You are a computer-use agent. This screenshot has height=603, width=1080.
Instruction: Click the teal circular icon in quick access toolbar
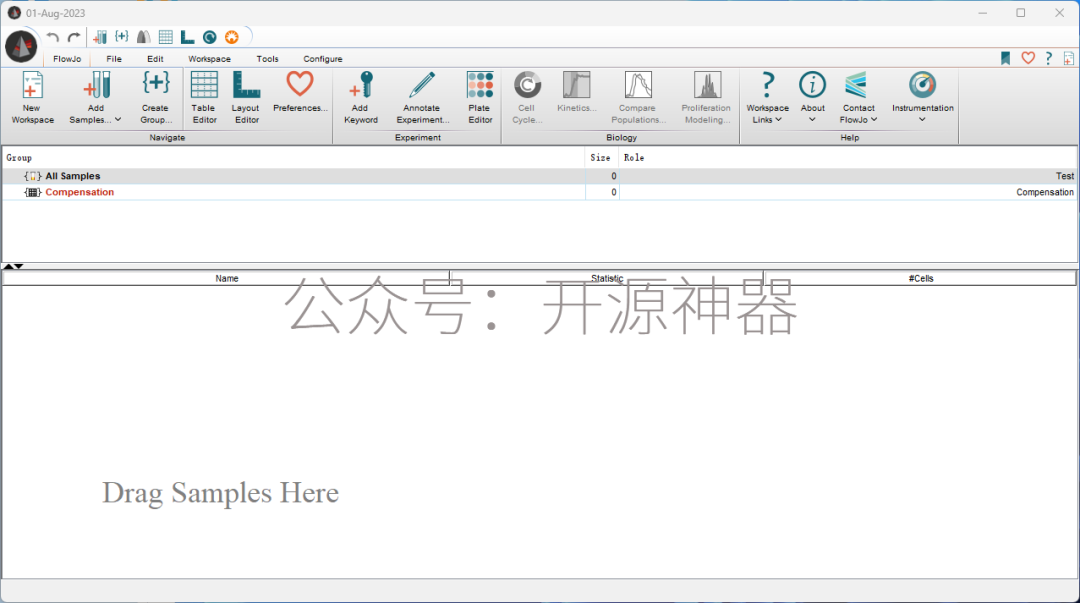point(209,37)
